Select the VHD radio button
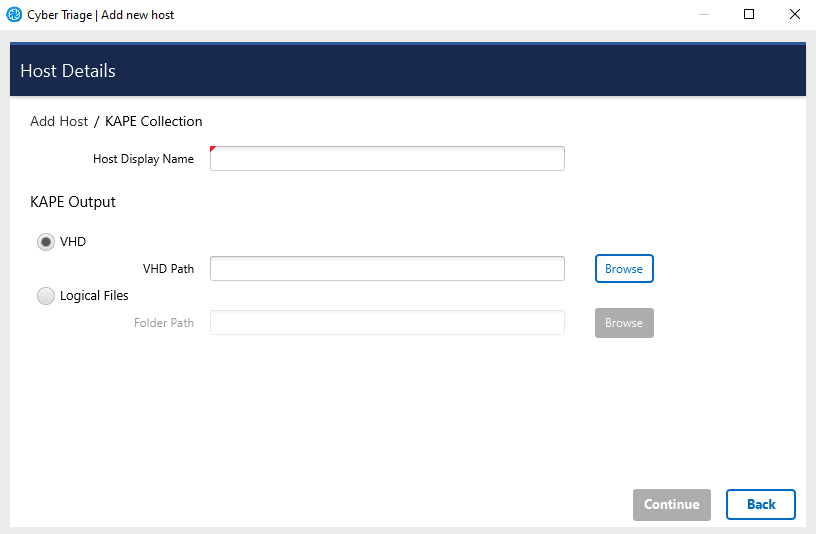The image size is (816, 534). (46, 242)
